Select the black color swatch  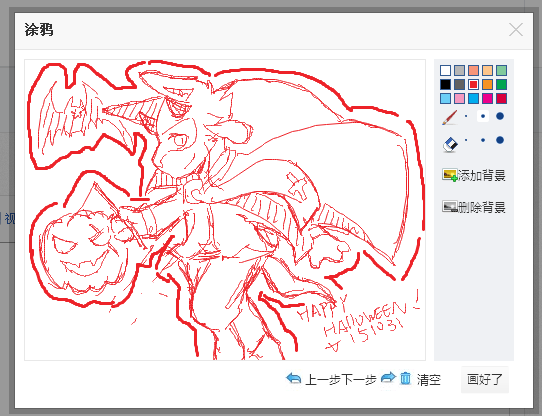[x=445, y=84]
